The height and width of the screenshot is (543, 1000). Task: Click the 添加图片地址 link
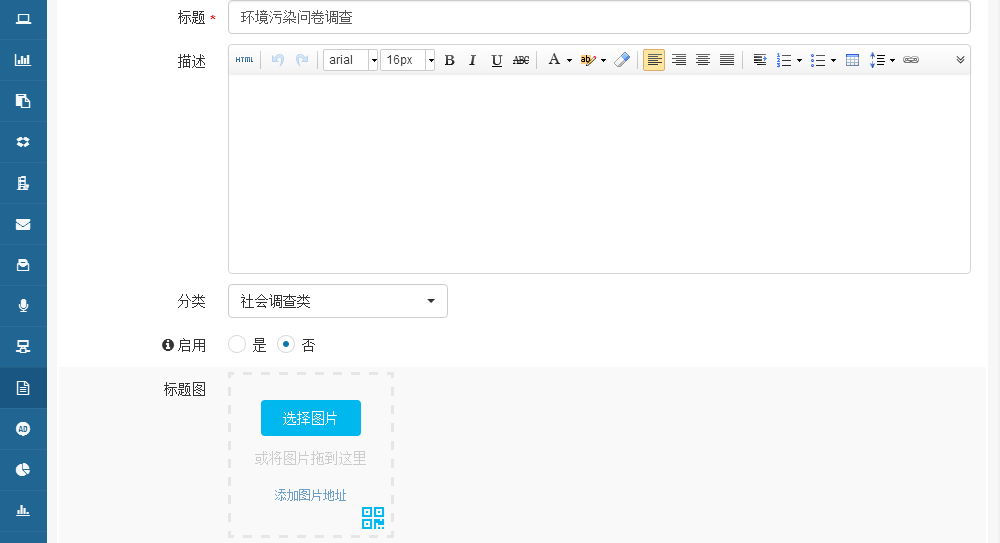click(x=311, y=495)
